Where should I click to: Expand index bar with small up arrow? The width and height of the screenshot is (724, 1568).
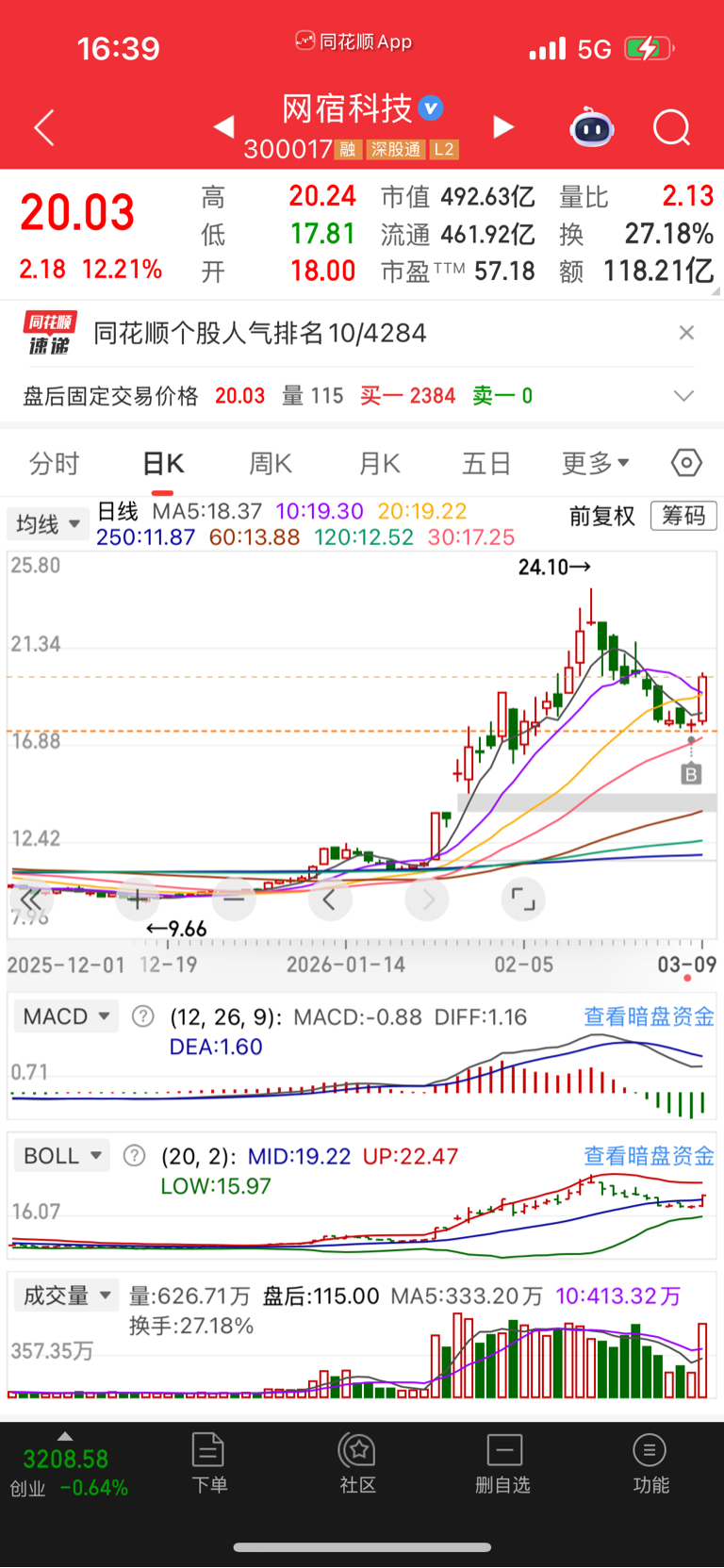click(65, 1436)
